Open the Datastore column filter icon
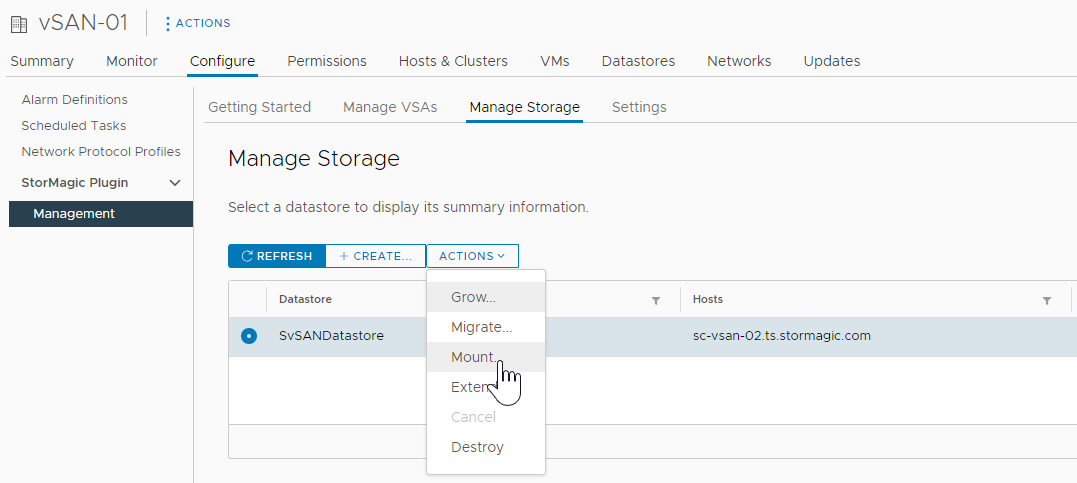The width and height of the screenshot is (1077, 483). pos(656,300)
